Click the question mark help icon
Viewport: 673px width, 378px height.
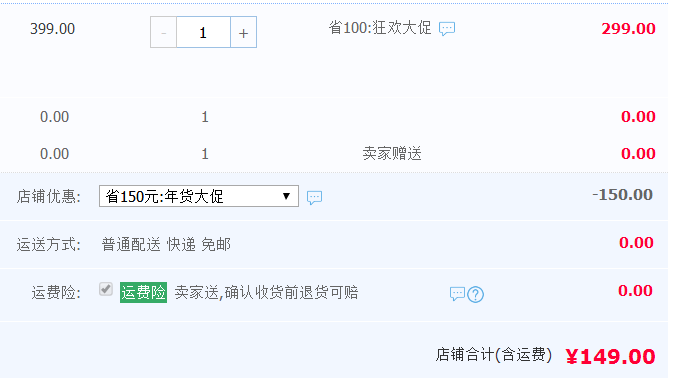(x=476, y=294)
